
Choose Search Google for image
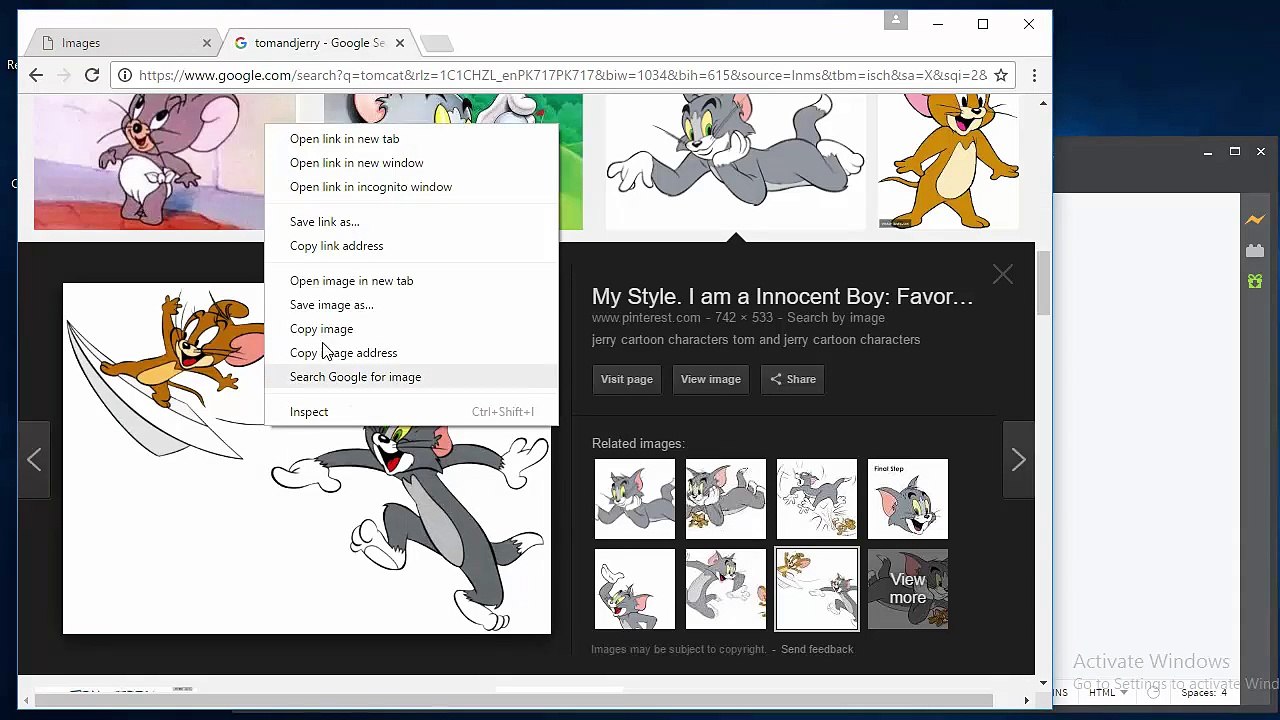click(411, 377)
